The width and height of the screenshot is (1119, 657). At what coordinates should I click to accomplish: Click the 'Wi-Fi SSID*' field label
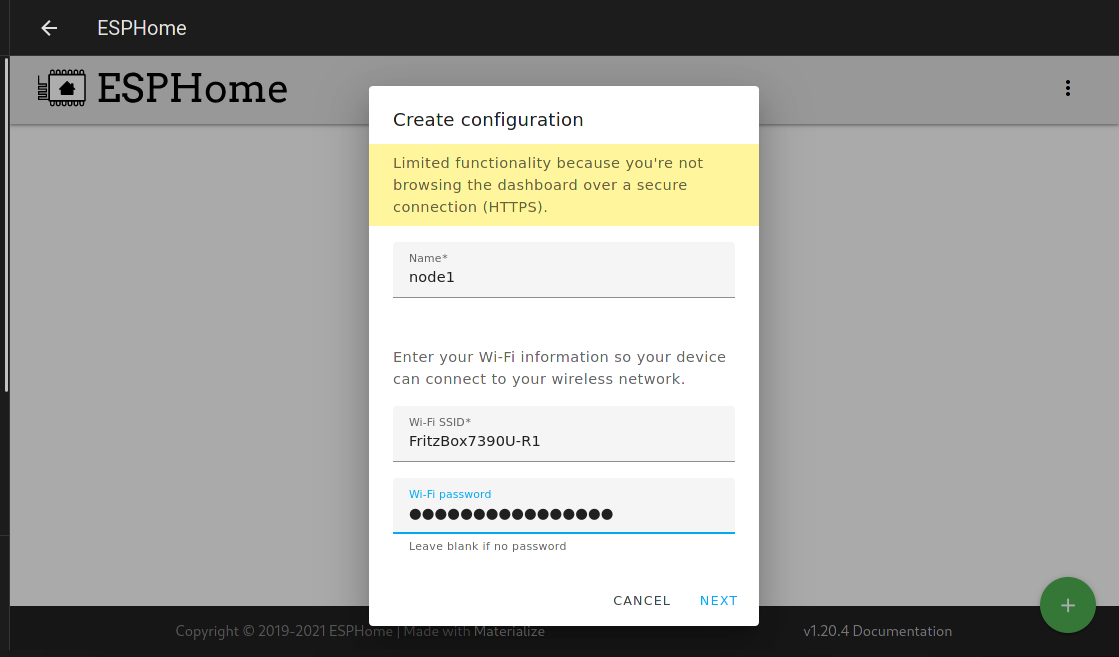[439, 423]
